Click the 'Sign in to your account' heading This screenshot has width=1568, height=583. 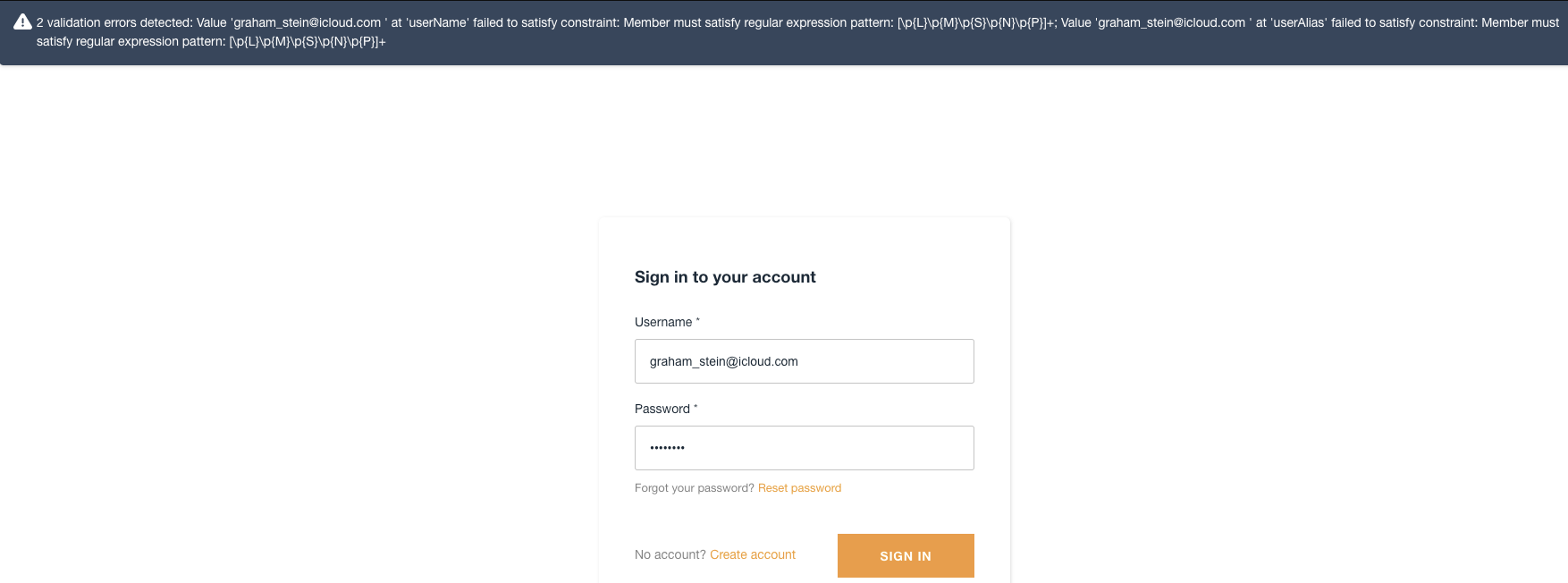tap(724, 277)
